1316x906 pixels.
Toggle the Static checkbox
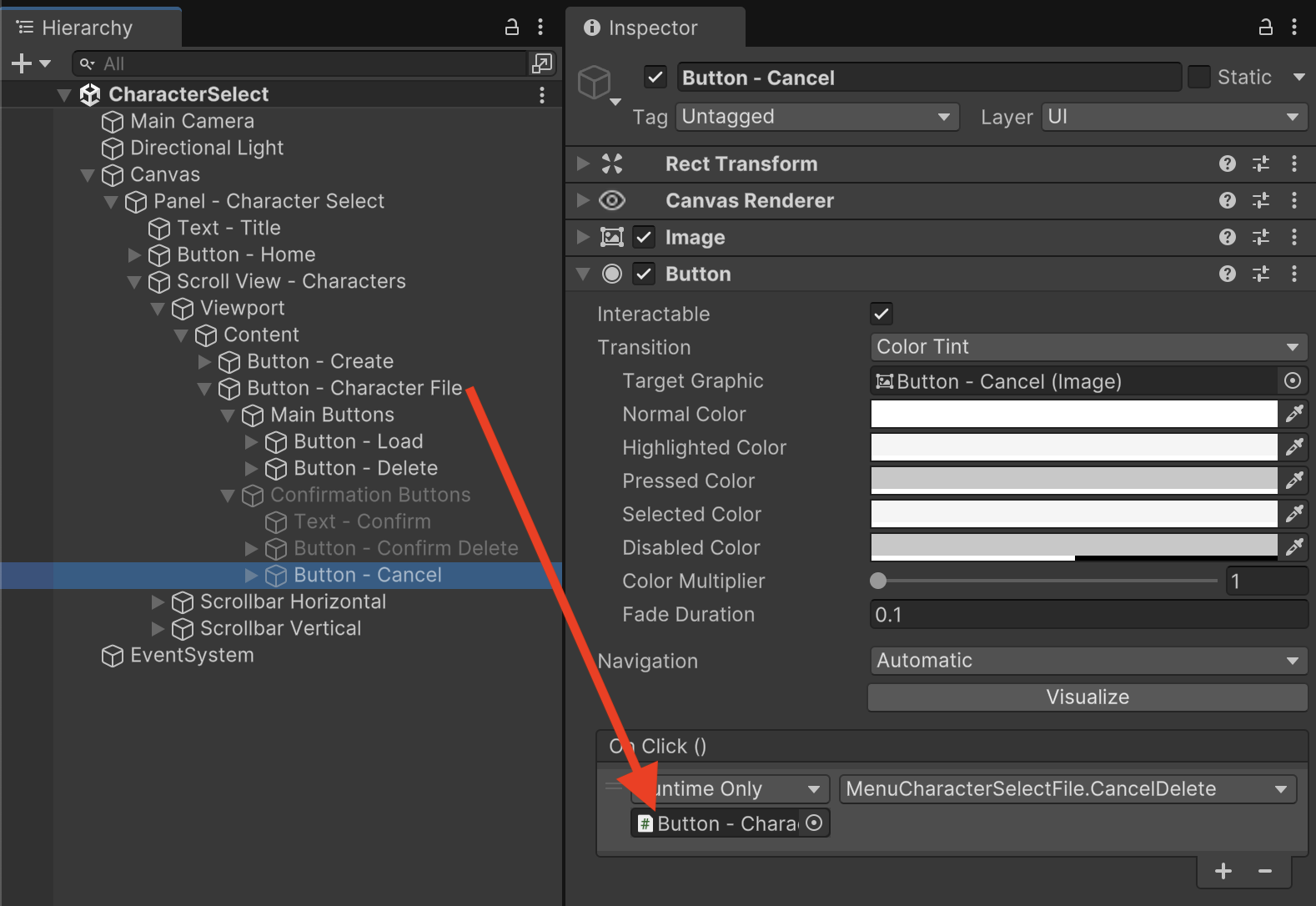tap(1198, 78)
